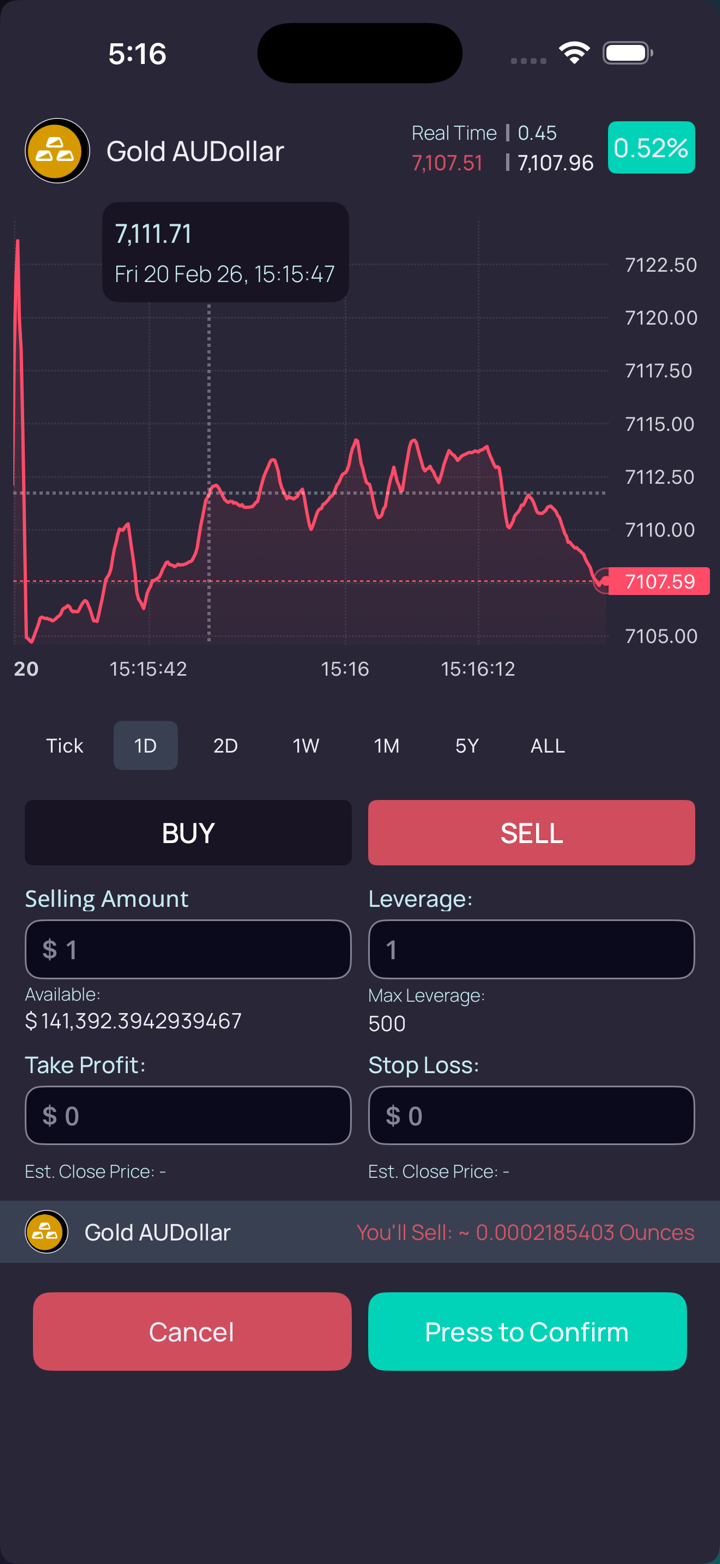Screen dimensions: 720x1564
Task: Display the ALL time range
Action: pyautogui.click(x=548, y=746)
